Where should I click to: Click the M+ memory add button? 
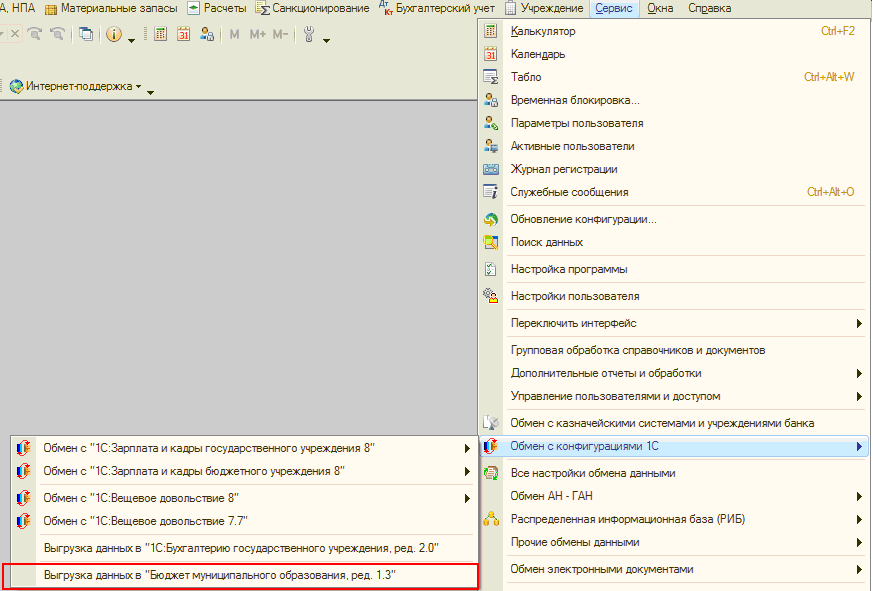pyautogui.click(x=257, y=34)
